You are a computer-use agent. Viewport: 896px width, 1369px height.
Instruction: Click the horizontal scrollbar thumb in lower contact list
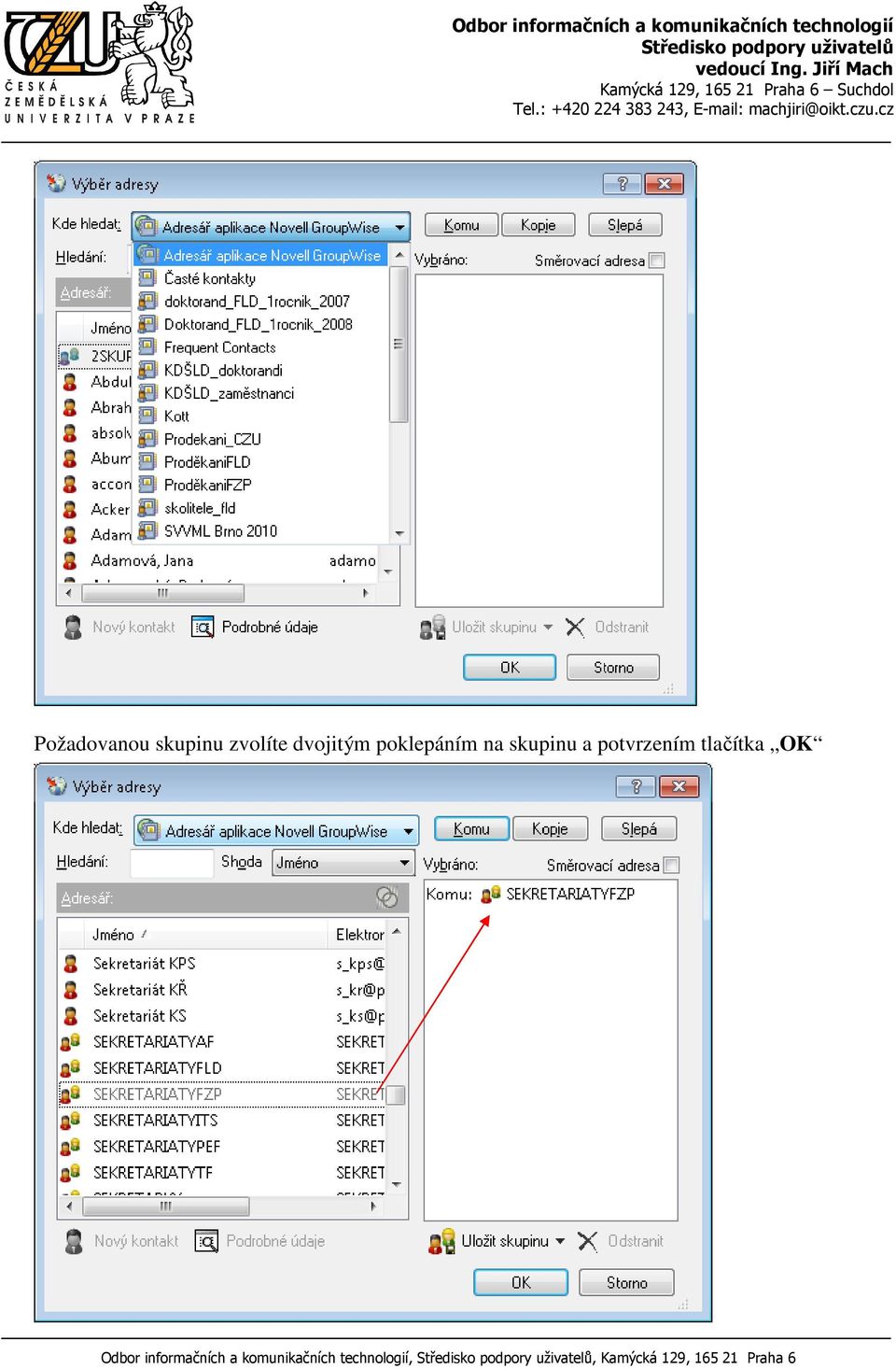(166, 1207)
